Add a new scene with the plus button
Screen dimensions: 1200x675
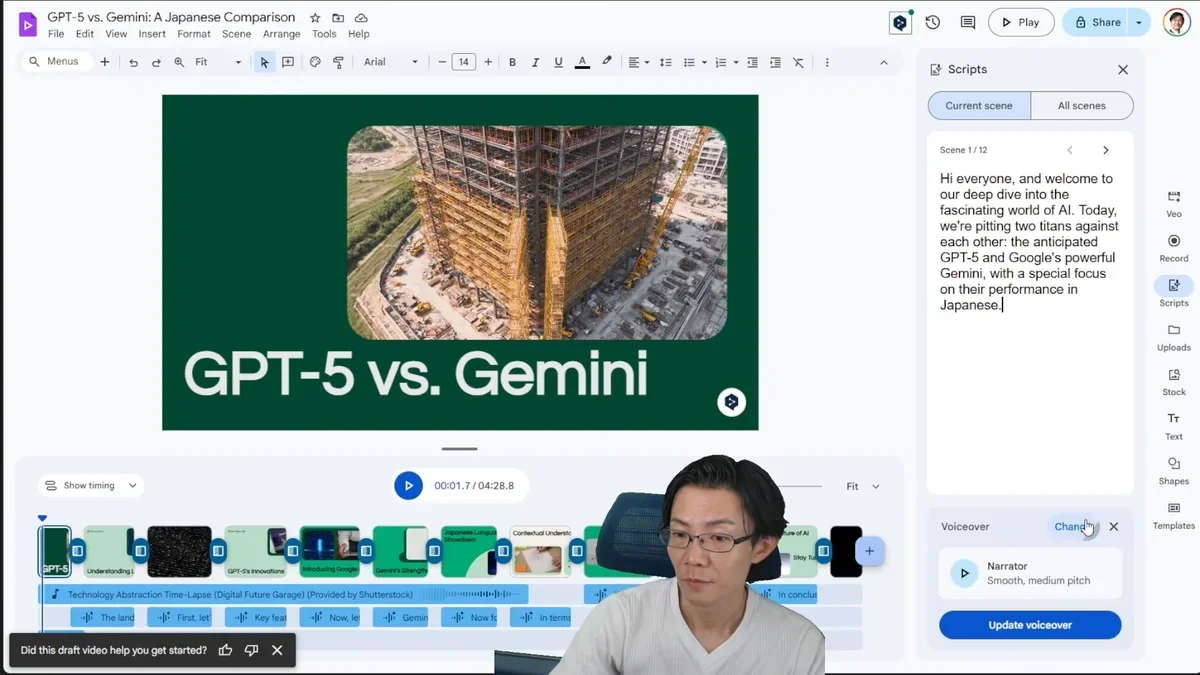coord(869,551)
